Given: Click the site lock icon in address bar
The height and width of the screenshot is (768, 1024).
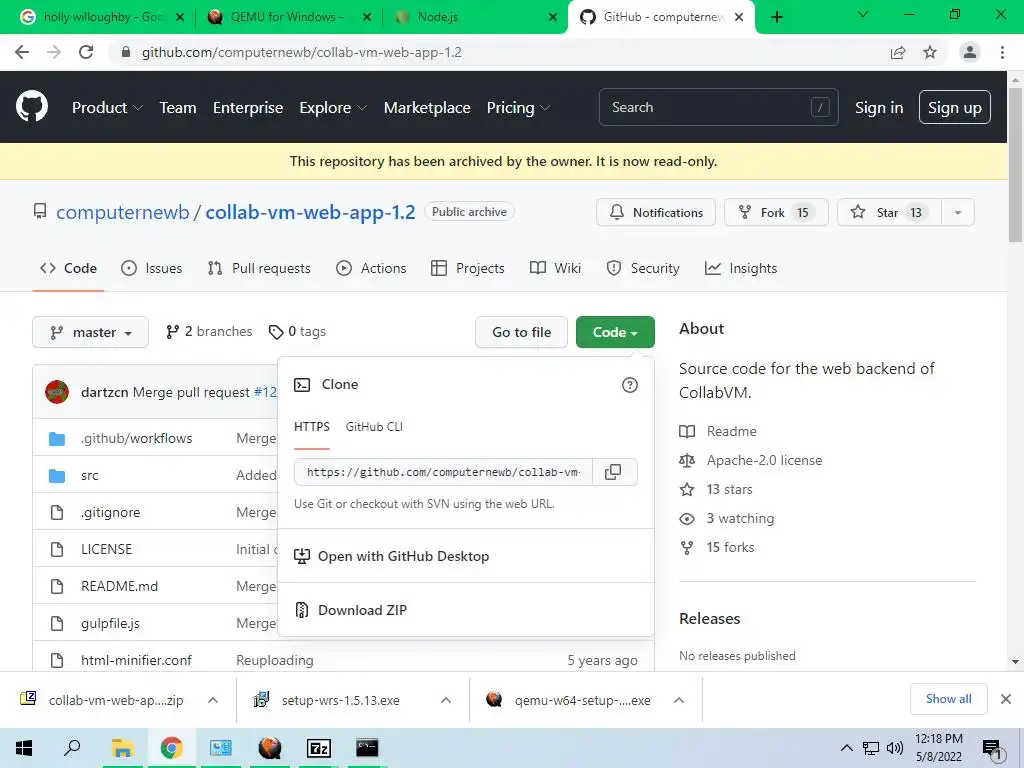Looking at the screenshot, I should 126,52.
